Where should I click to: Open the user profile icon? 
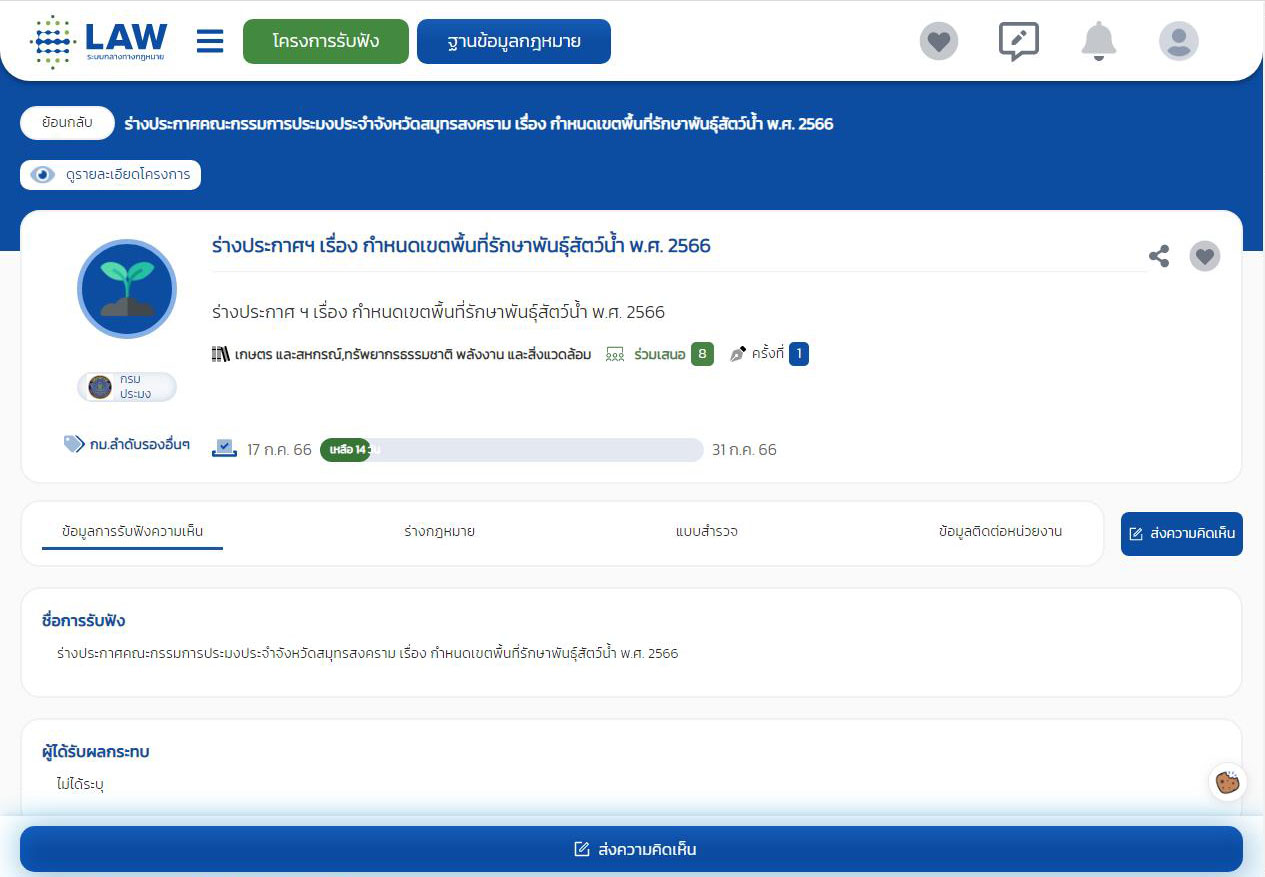click(1178, 41)
